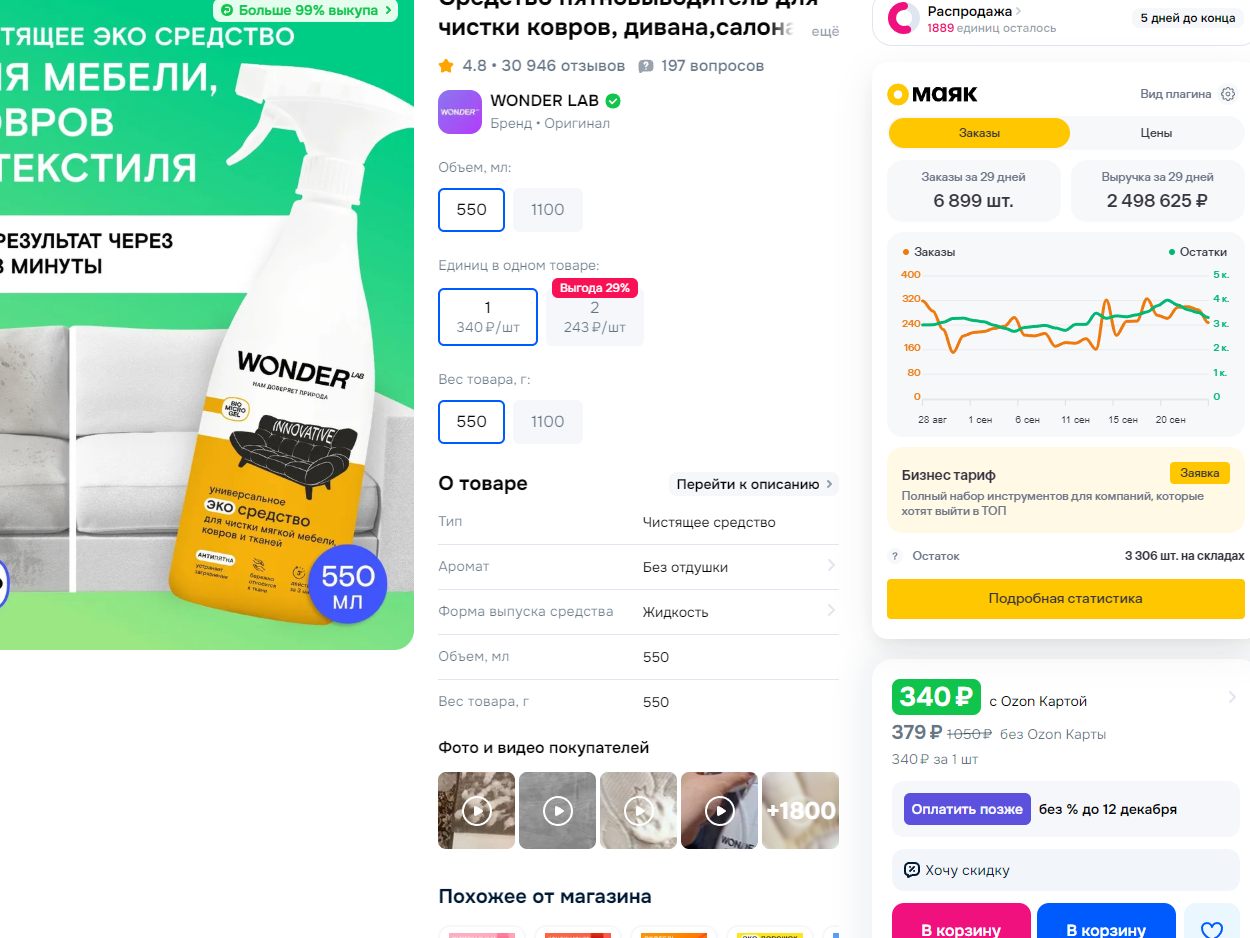Open plugin settings gear icon
This screenshot has height=938, width=1250.
point(1228,94)
